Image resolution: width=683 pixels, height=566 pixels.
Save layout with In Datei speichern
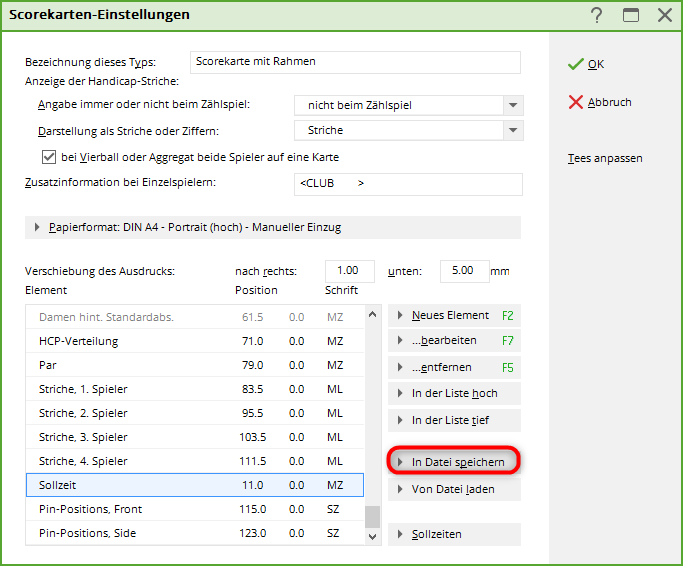pyautogui.click(x=453, y=462)
